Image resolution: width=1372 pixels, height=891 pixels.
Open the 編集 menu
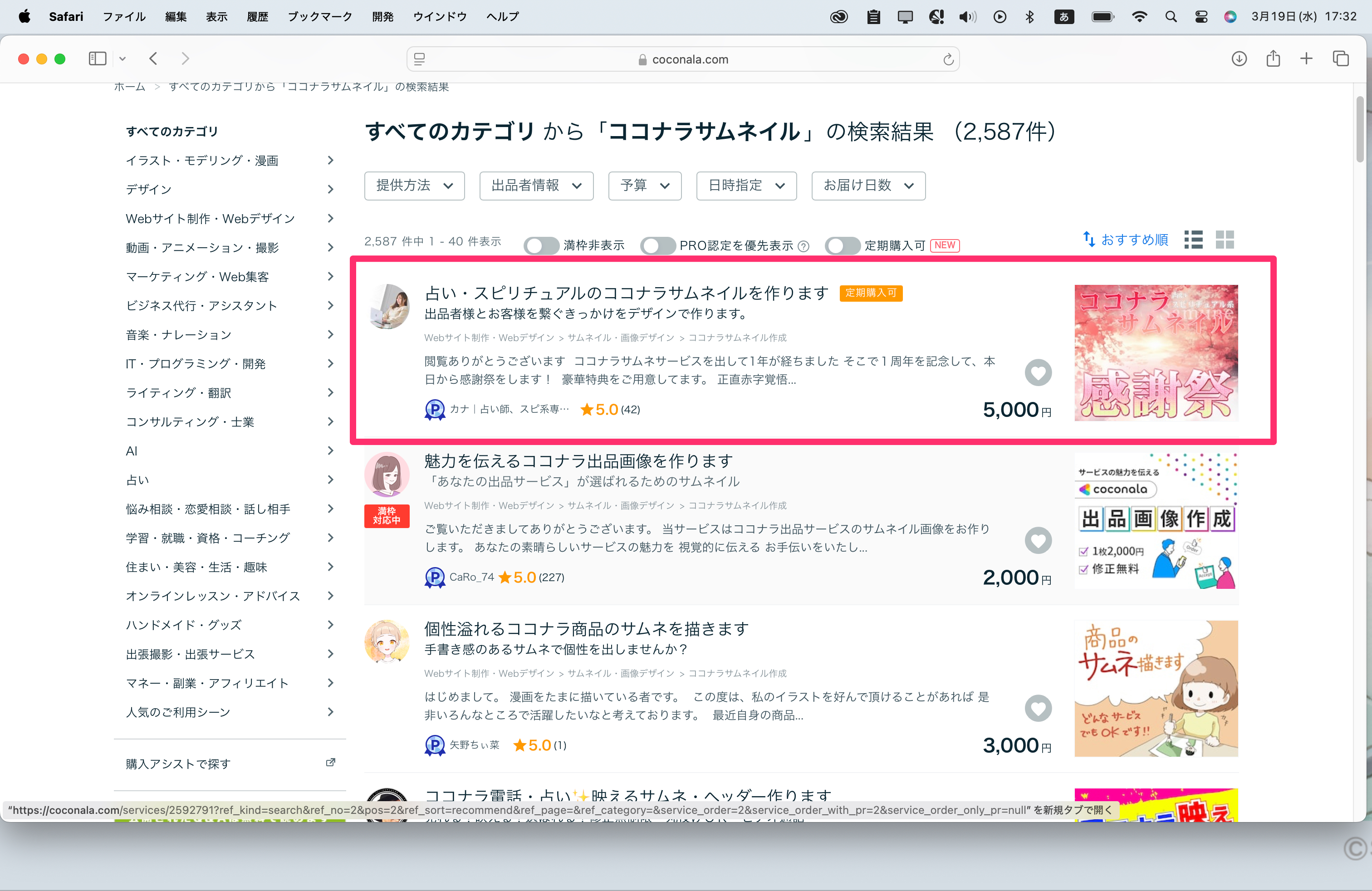click(176, 17)
